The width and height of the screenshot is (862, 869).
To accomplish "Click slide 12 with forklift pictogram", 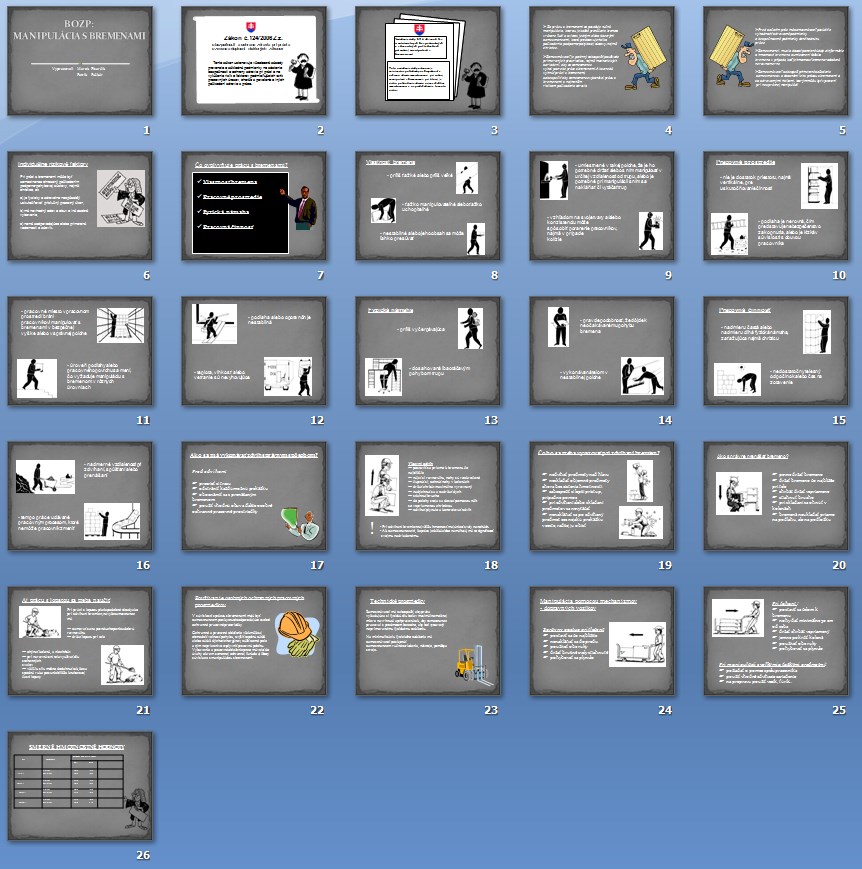I will click(254, 352).
